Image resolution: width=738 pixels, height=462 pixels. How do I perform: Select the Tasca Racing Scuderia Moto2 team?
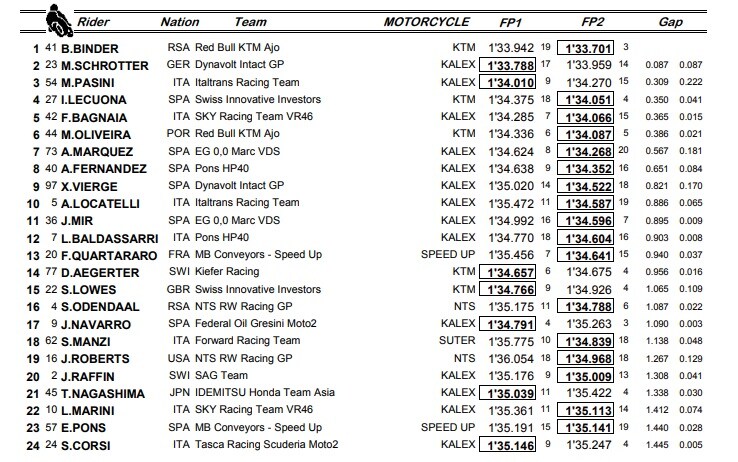[x=266, y=444]
